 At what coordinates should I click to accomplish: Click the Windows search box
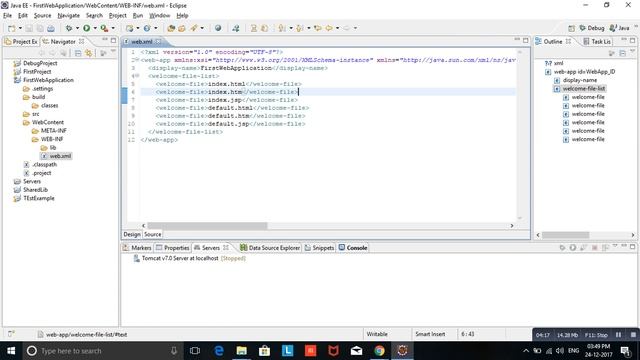(100, 351)
